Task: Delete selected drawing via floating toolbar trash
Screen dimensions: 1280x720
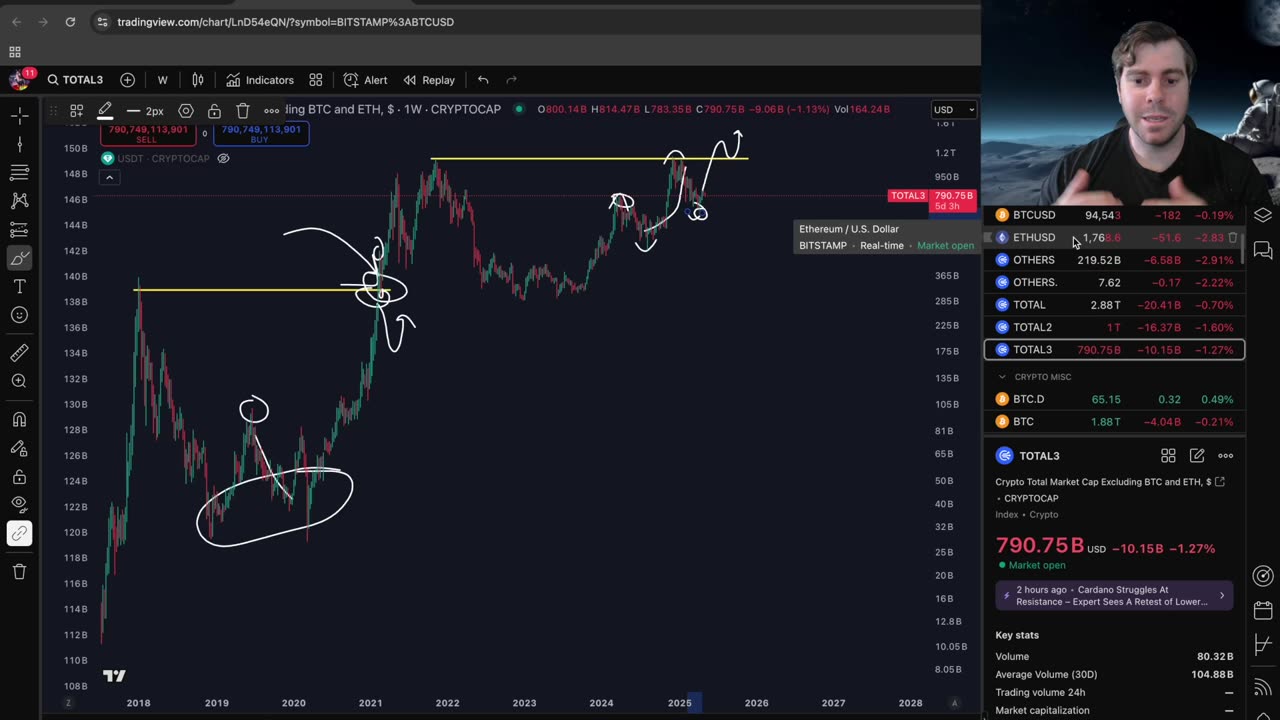Action: click(x=243, y=111)
